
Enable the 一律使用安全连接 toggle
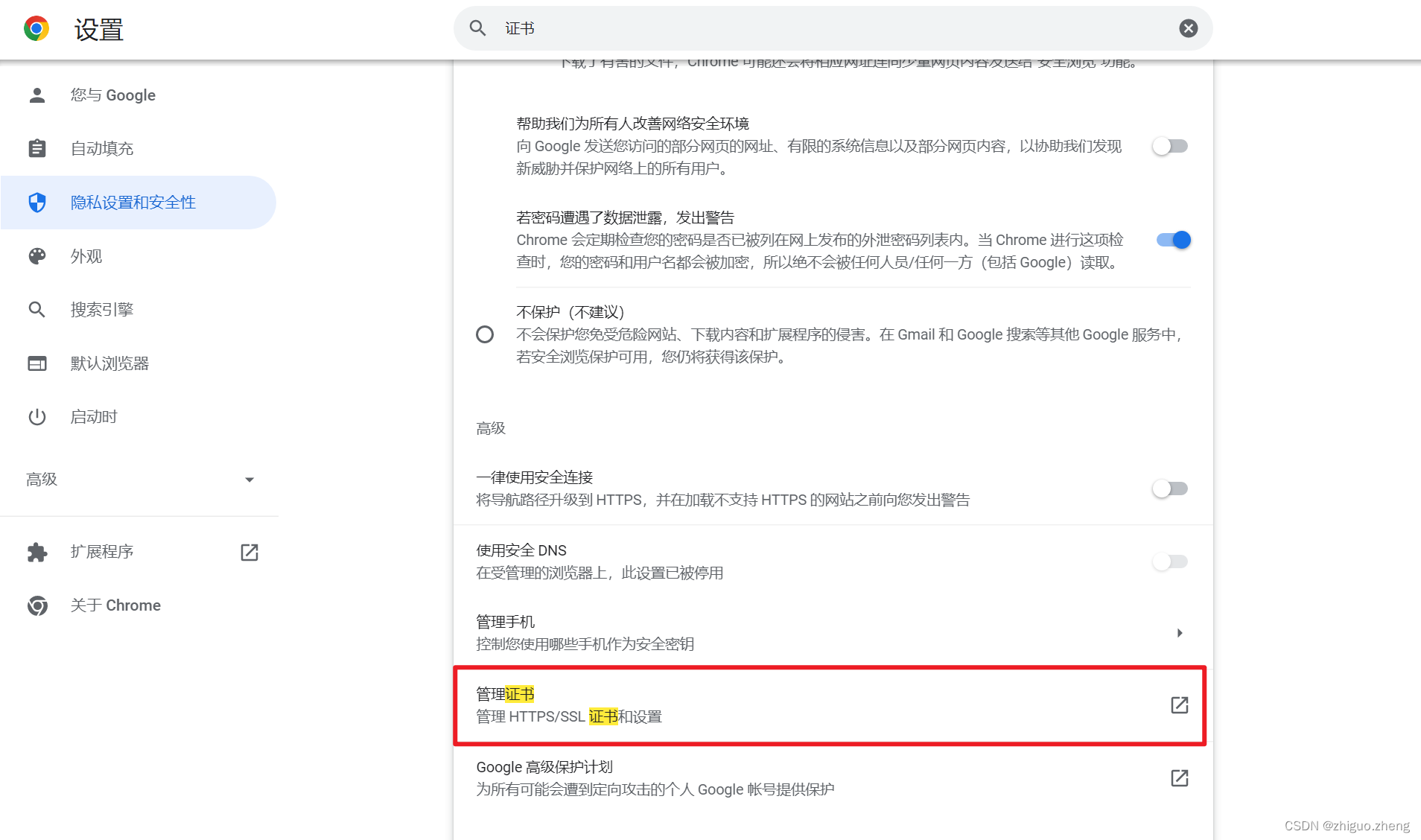pos(1170,489)
